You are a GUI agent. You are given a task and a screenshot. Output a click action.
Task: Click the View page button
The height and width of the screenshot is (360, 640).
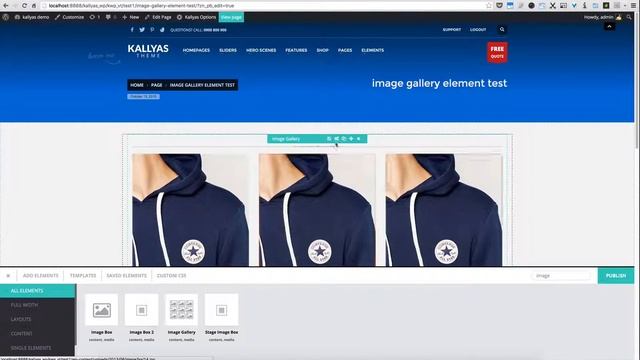231,17
